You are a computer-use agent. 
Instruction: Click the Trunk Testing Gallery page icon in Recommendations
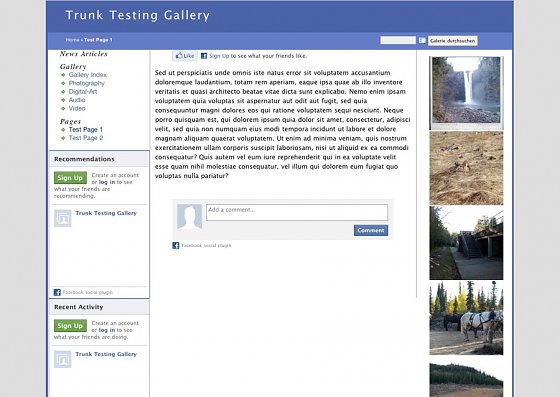pyautogui.click(x=62, y=218)
